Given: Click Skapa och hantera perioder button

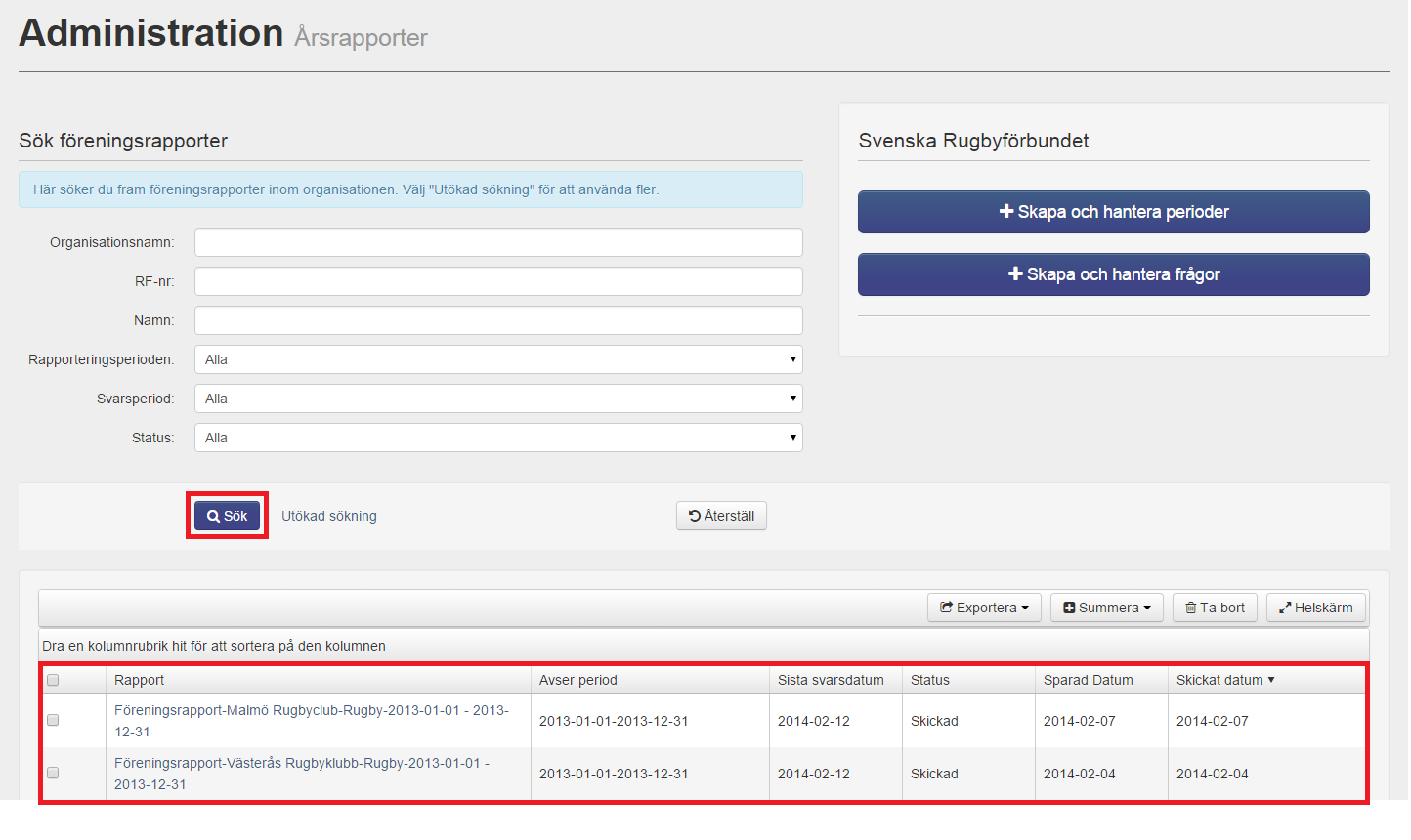Looking at the screenshot, I should click(x=1114, y=212).
